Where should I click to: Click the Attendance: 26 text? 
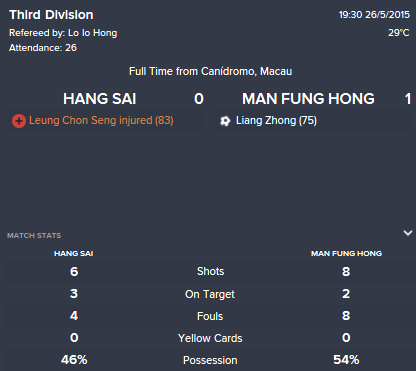click(x=43, y=48)
